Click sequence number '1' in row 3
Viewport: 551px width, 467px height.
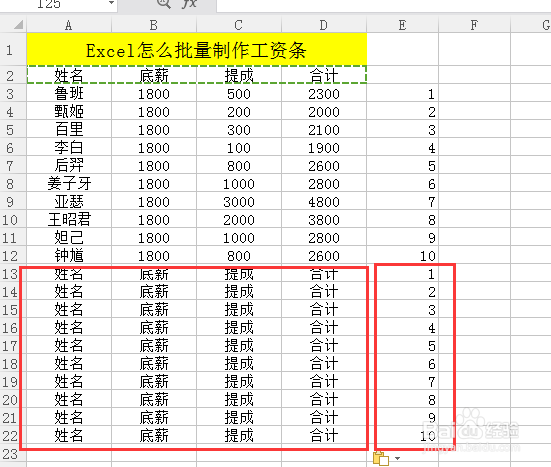[403, 93]
